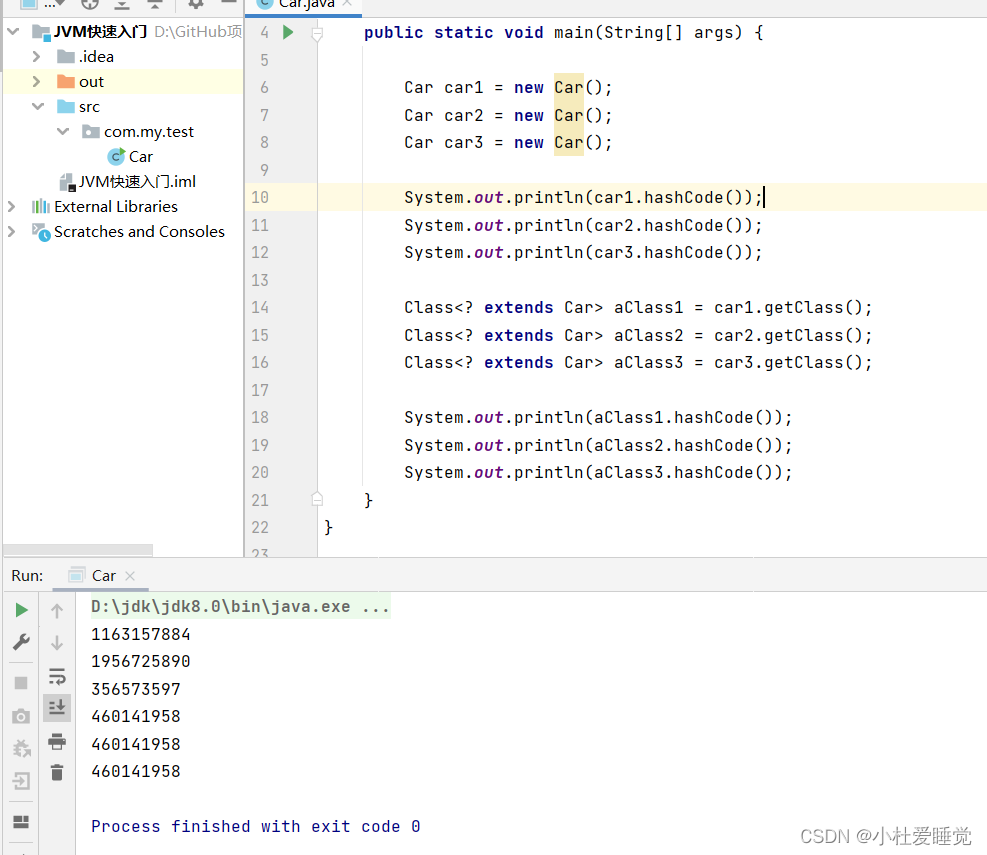
Task: Open the Car class in project tree
Action: click(x=140, y=157)
